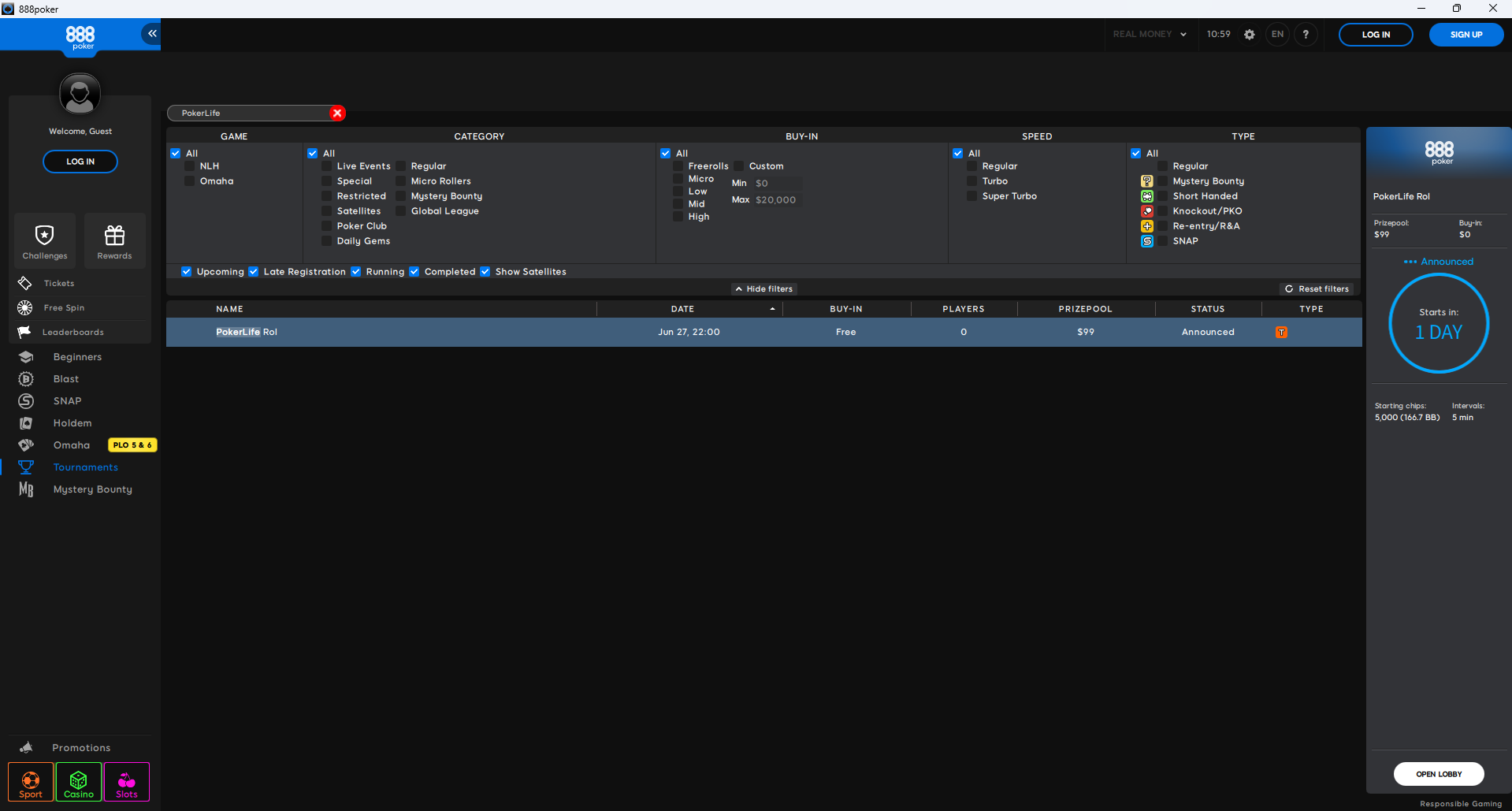Check Live Events category filter
The image size is (1512, 811).
click(327, 166)
